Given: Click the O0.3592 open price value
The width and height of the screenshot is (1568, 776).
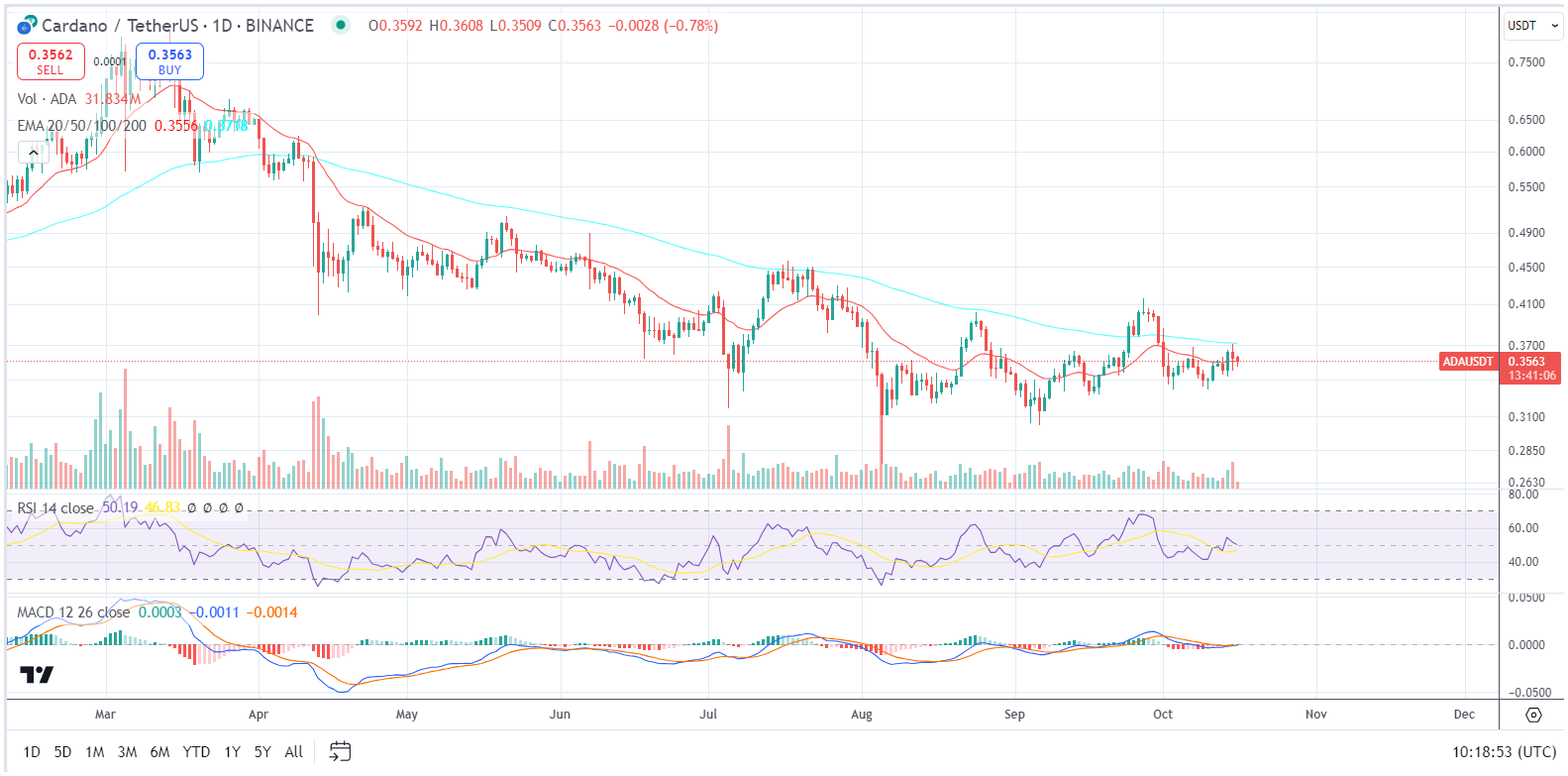Looking at the screenshot, I should [x=395, y=26].
